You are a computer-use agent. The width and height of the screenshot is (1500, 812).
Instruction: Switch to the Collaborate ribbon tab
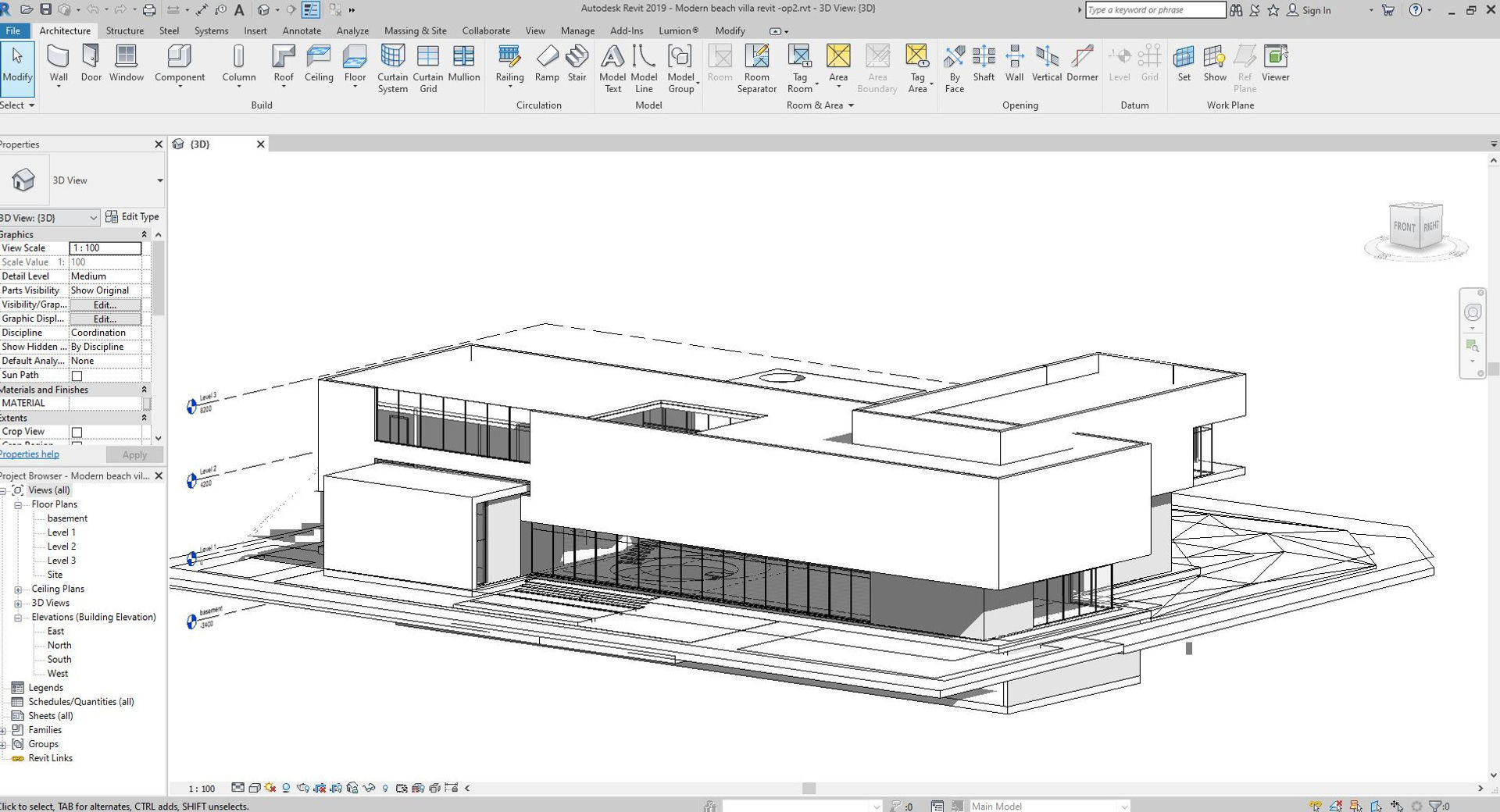coord(486,30)
